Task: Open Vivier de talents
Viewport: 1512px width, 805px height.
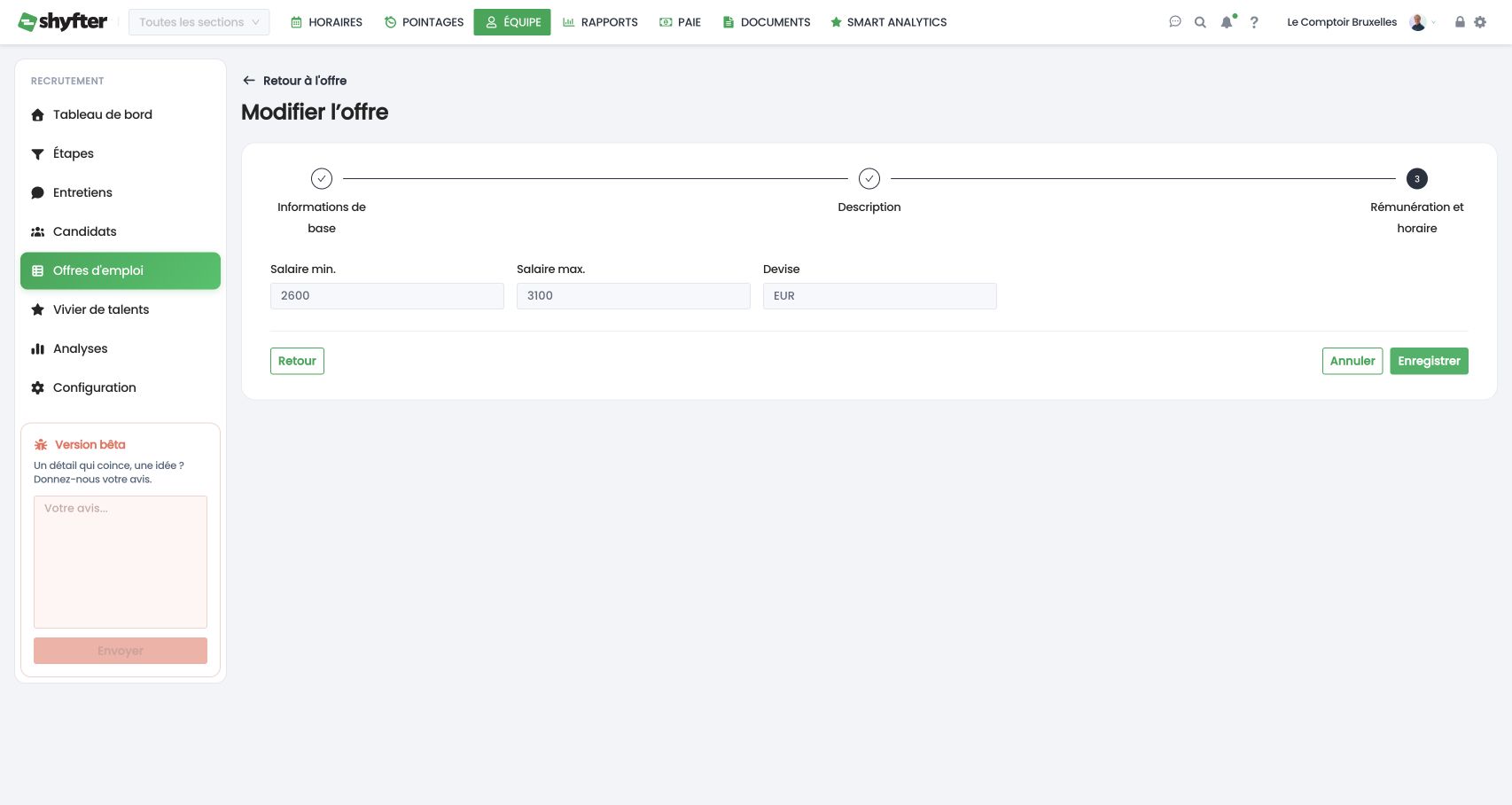Action: 121,309
